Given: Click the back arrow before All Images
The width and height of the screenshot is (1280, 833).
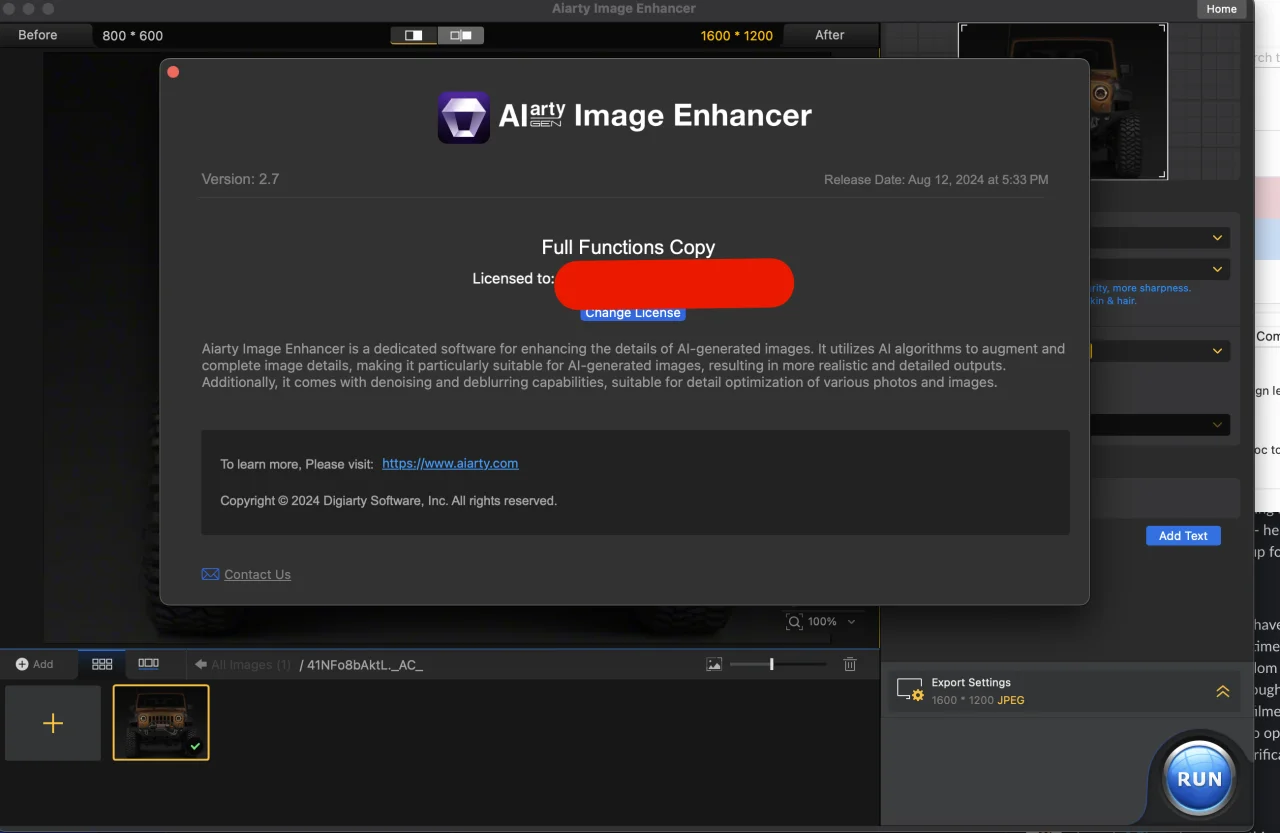Looking at the screenshot, I should click(201, 664).
